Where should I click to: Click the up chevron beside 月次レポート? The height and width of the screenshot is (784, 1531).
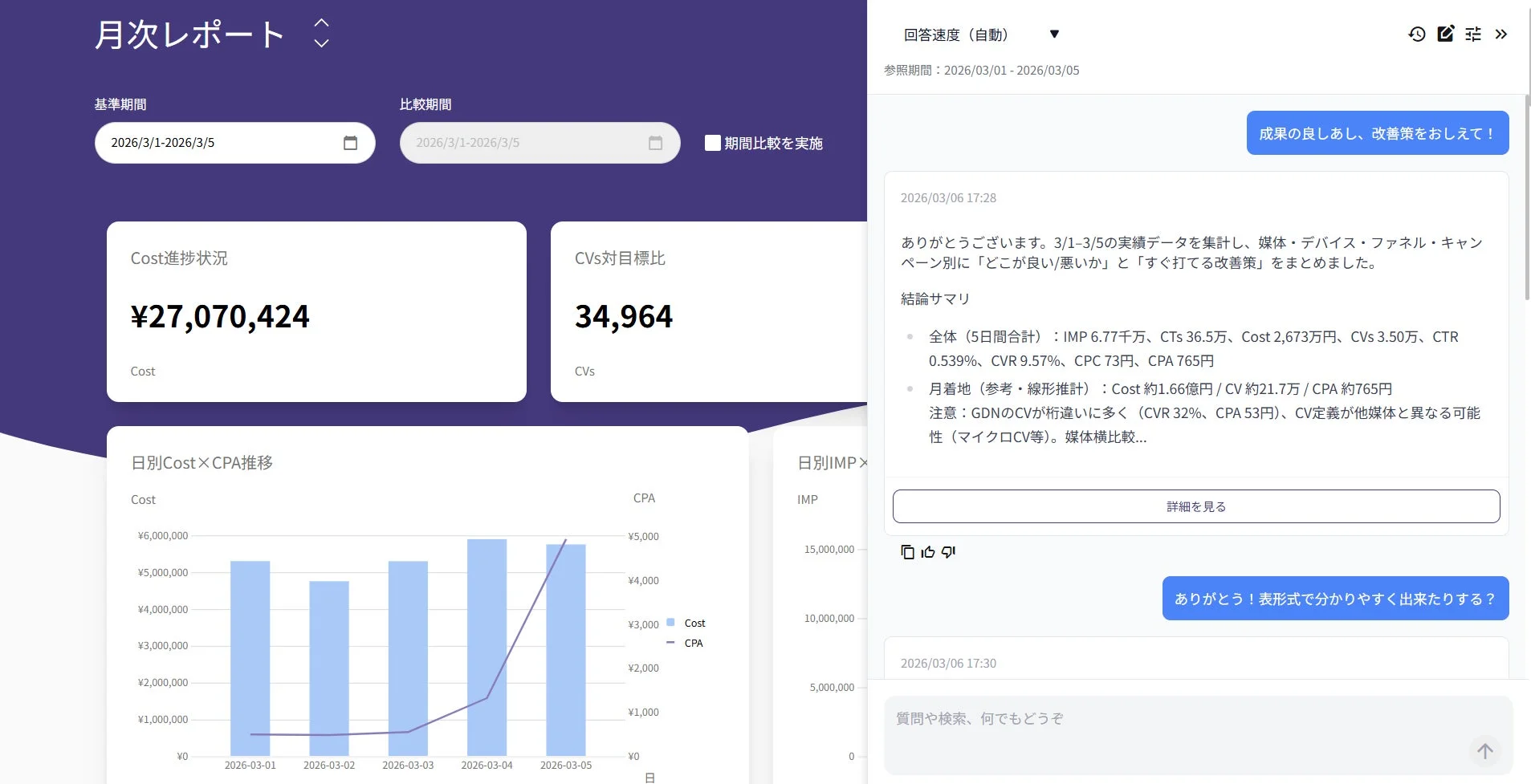tap(320, 24)
